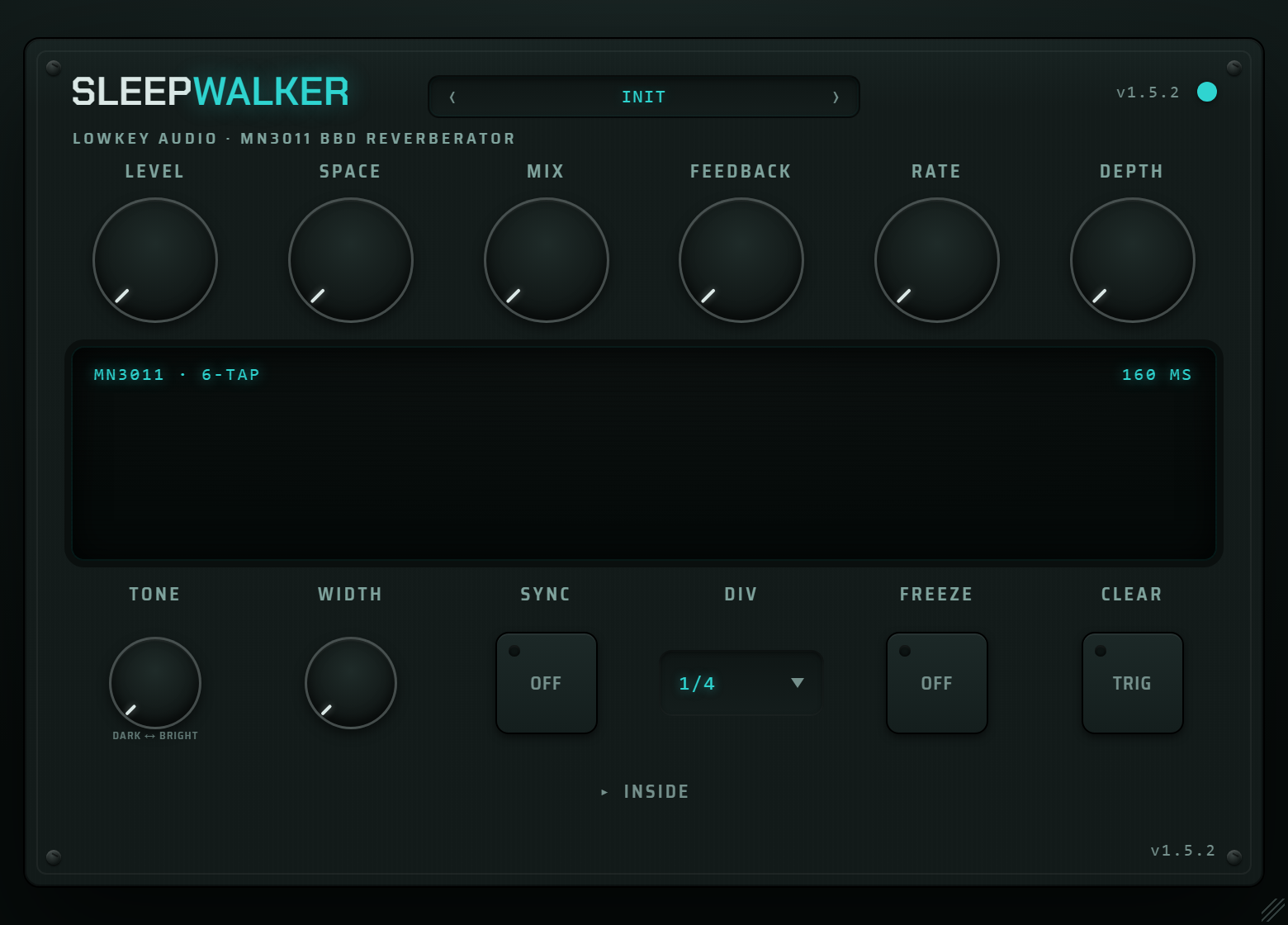Open the DIV 1/4 dropdown
Viewport: 1288px width, 925px height.
click(741, 683)
